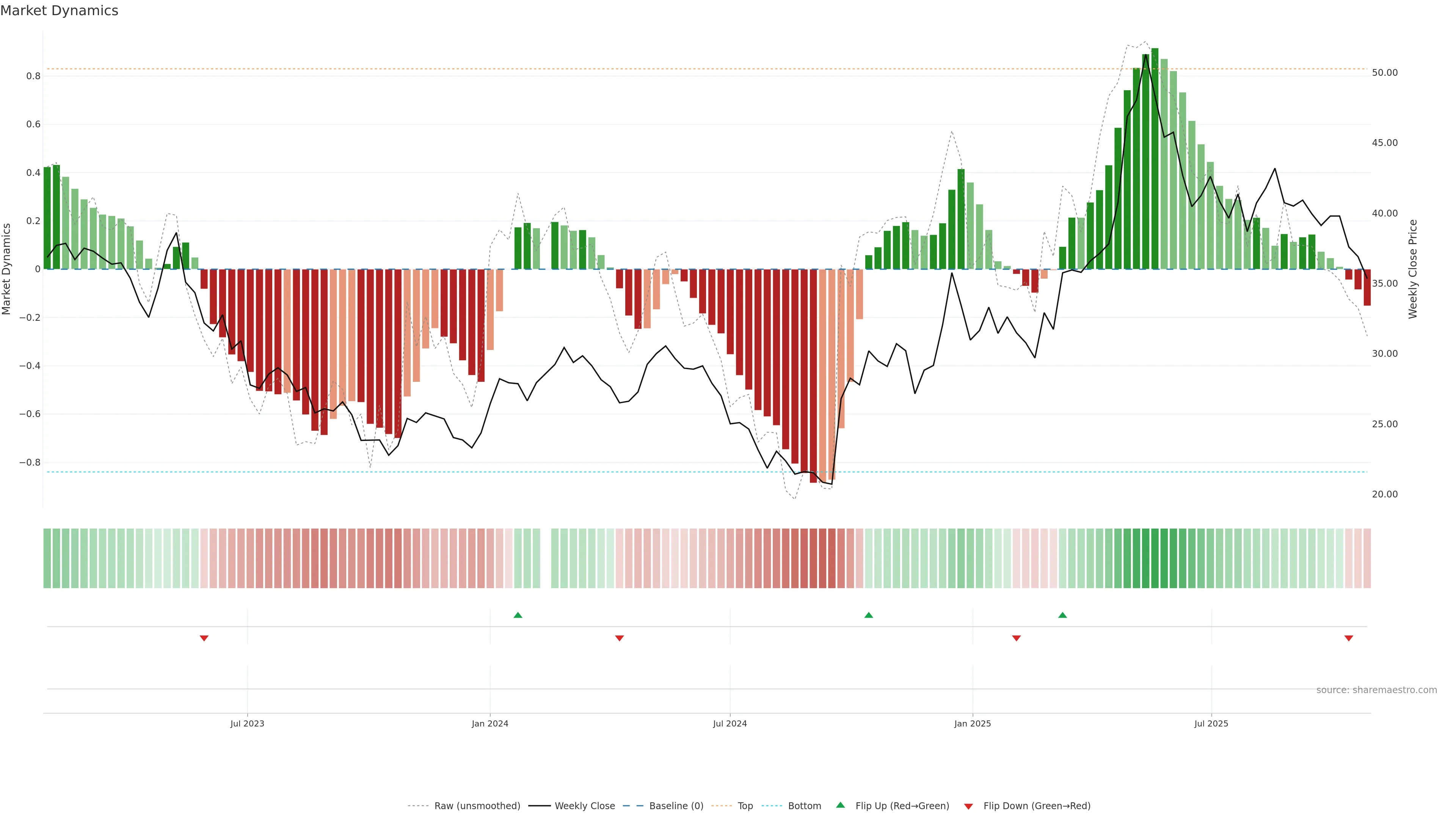Click the green flip-up triangle near March 2025

(1062, 615)
